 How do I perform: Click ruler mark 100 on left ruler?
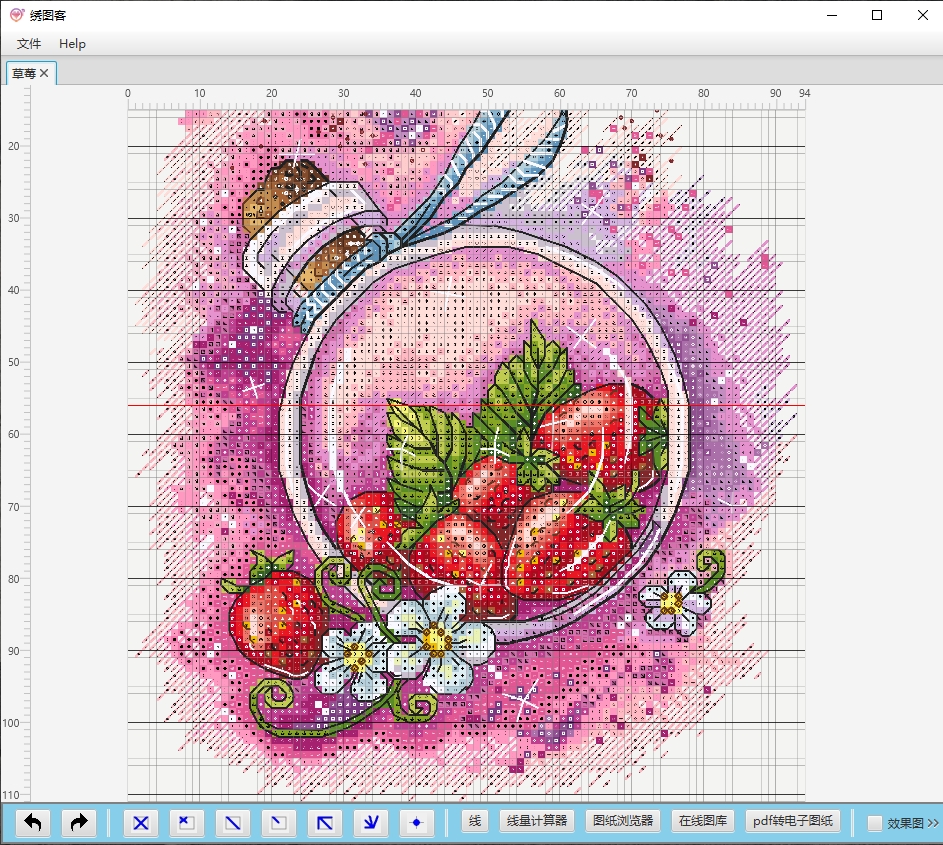11,723
